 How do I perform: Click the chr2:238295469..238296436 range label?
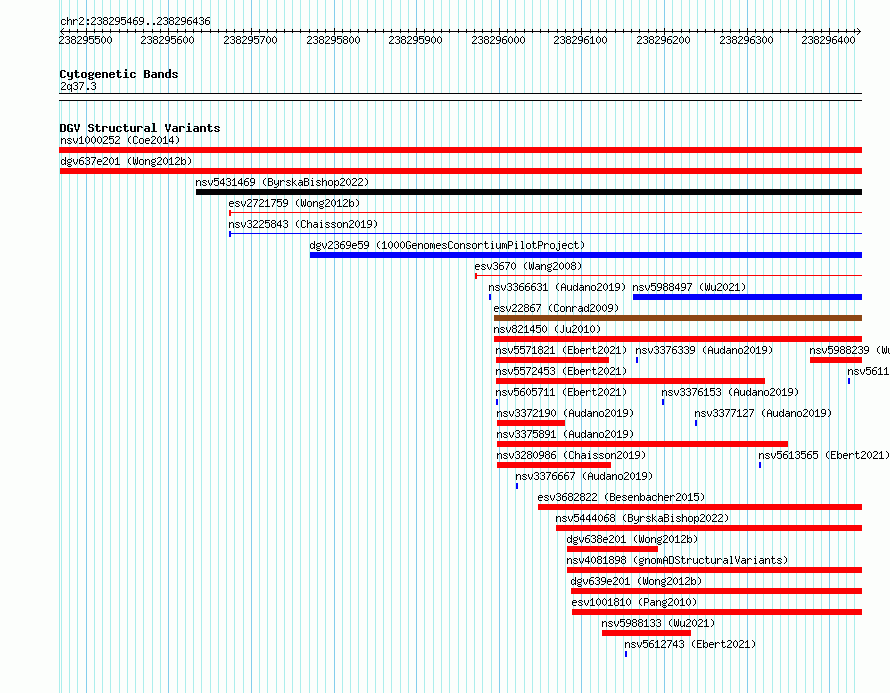pyautogui.click(x=135, y=21)
